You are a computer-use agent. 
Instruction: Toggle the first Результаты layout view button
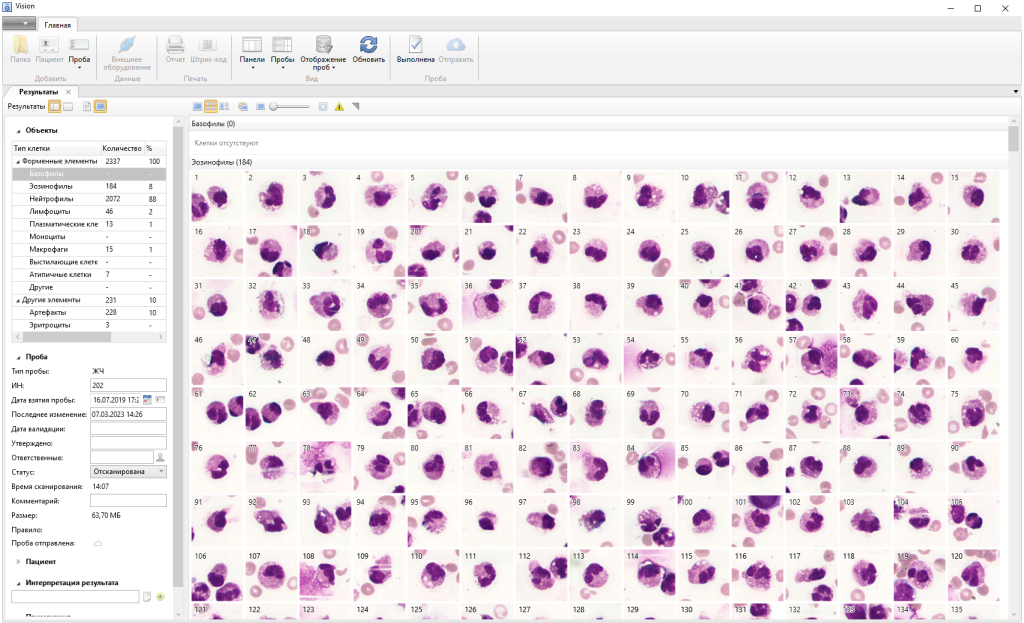55,106
